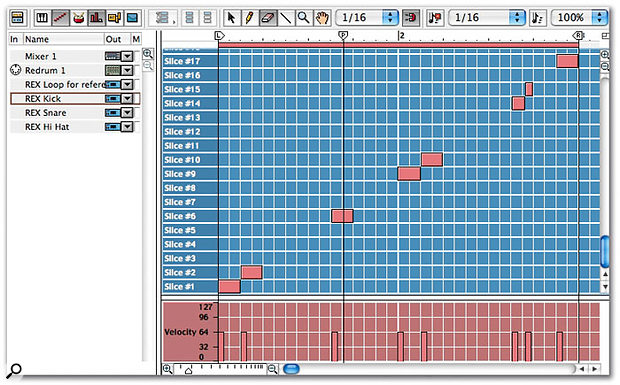Open the REX Hi Hat output dropdown
The image size is (620, 385).
[127, 127]
